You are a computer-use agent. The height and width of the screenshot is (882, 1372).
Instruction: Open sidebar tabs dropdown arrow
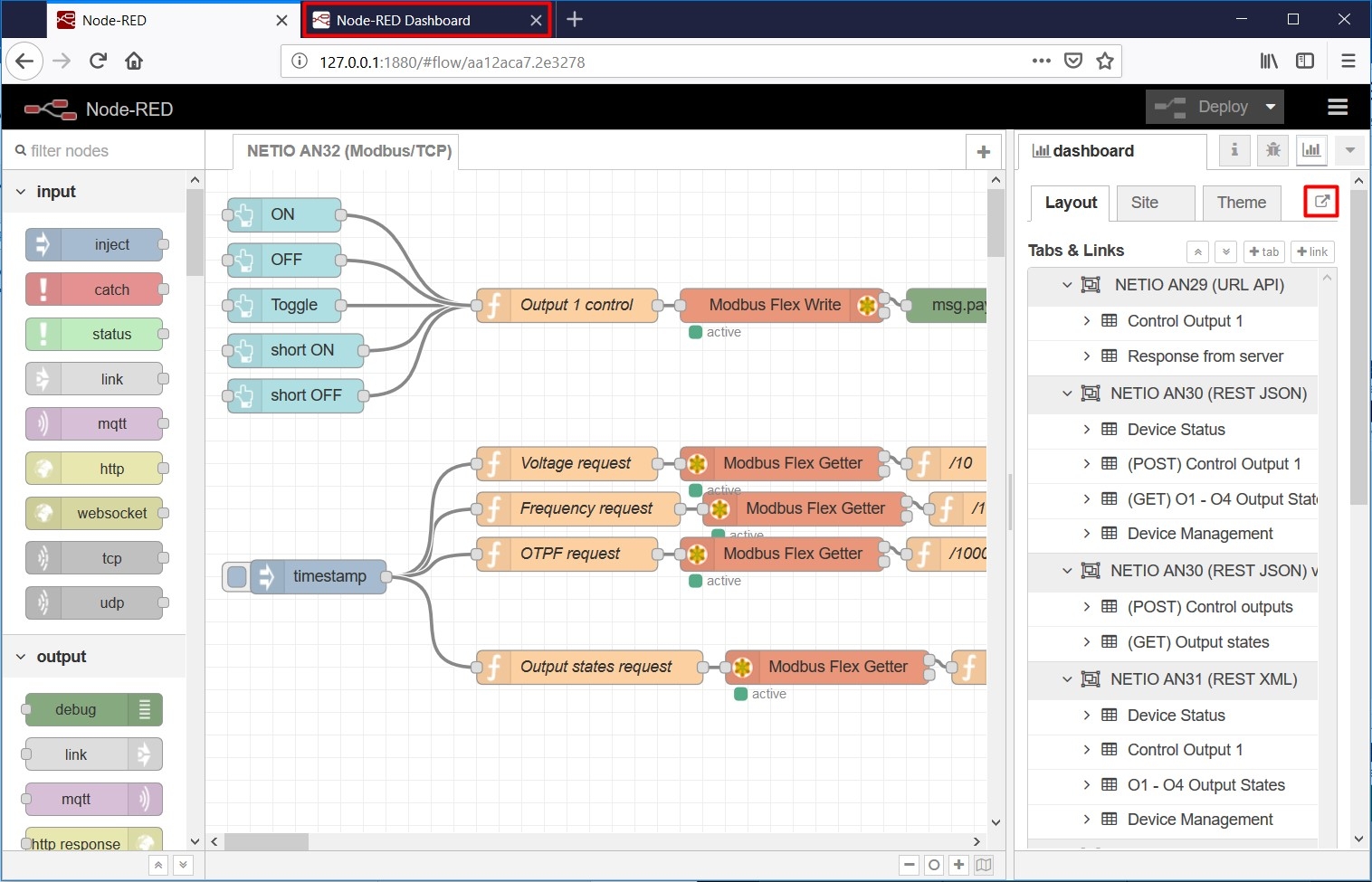click(x=1349, y=150)
